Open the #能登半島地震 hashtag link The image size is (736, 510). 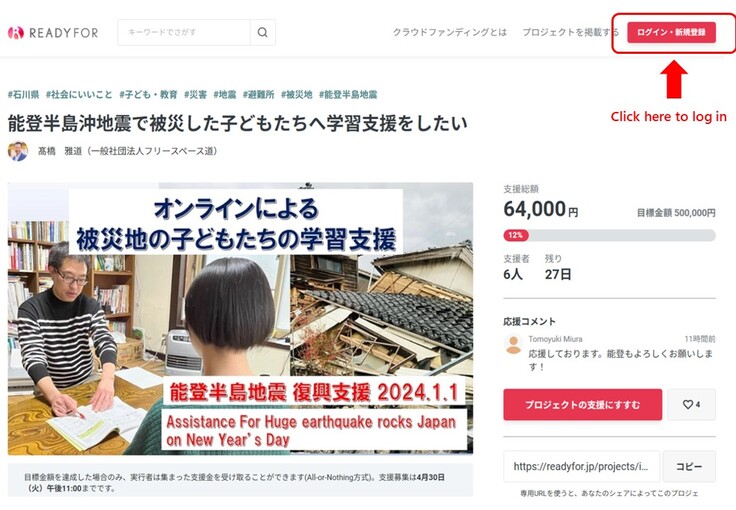point(348,94)
